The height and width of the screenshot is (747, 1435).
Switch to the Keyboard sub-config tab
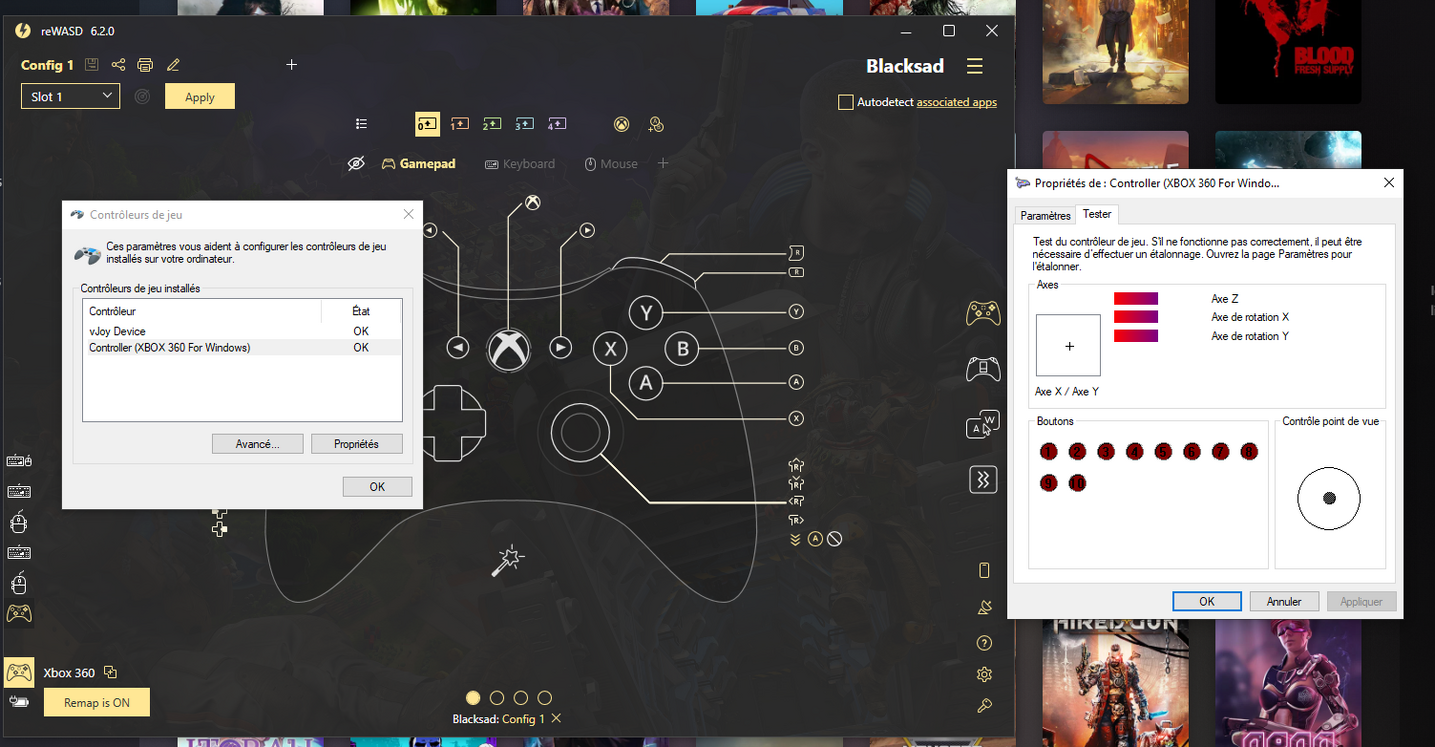pyautogui.click(x=519, y=164)
